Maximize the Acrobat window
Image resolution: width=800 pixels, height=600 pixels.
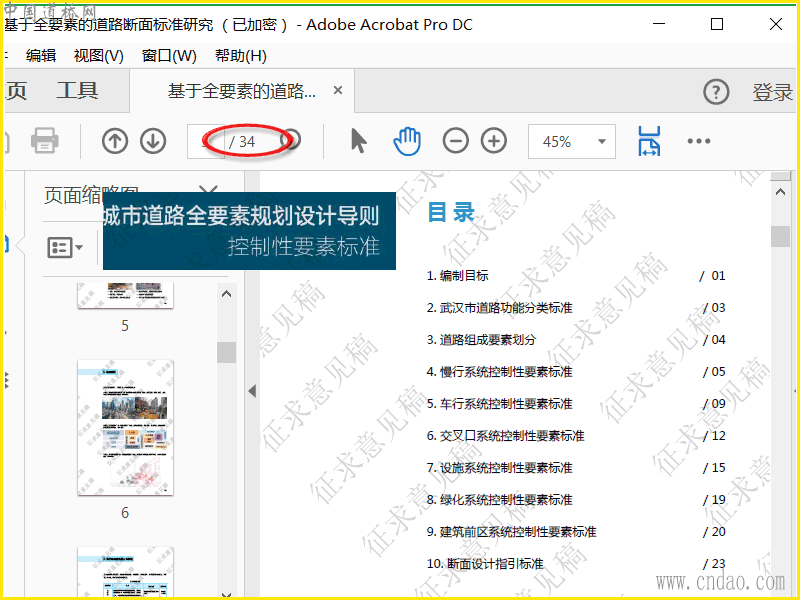(x=717, y=24)
